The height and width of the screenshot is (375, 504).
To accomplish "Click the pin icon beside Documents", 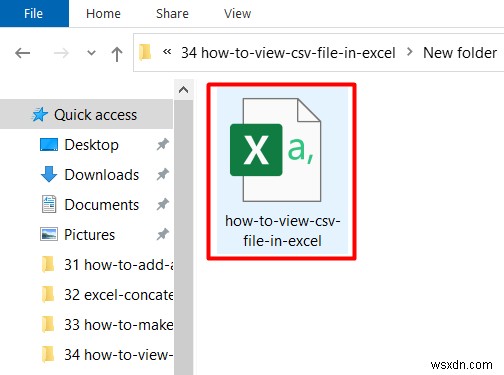I will point(163,204).
